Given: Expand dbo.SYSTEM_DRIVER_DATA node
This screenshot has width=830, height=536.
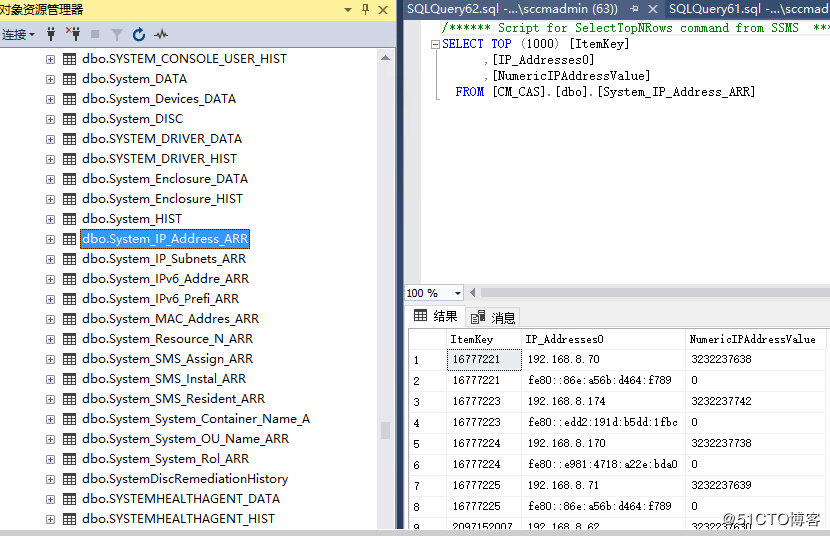Looking at the screenshot, I should [50, 139].
